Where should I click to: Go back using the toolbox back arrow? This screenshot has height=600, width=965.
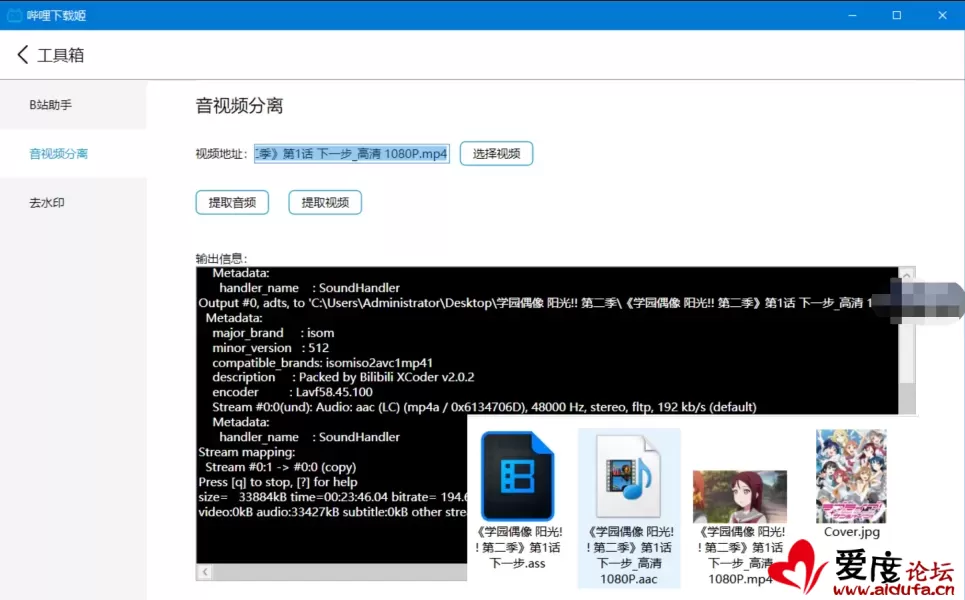[x=23, y=55]
